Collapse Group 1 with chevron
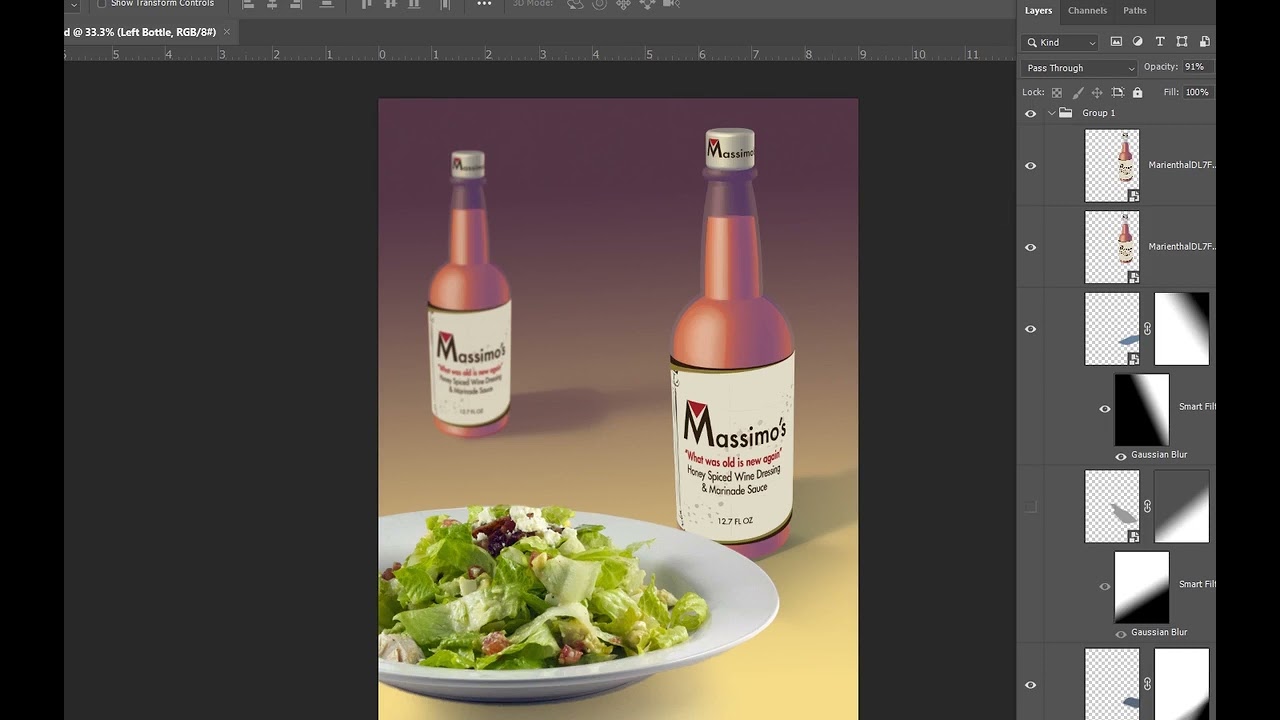This screenshot has height=720, width=1280. pyautogui.click(x=1051, y=113)
